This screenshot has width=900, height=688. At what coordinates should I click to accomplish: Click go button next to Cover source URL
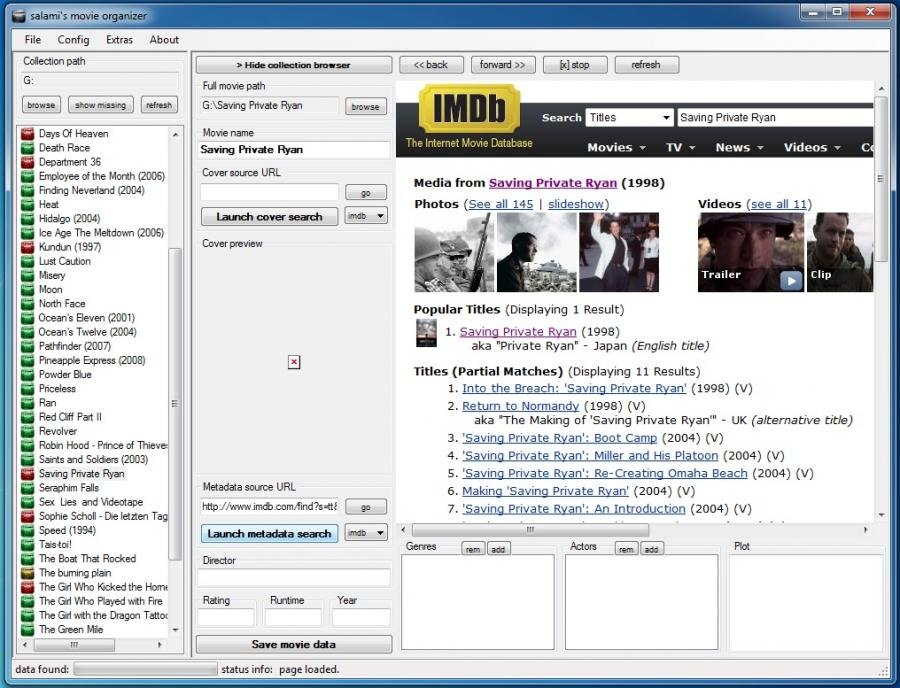(x=366, y=193)
